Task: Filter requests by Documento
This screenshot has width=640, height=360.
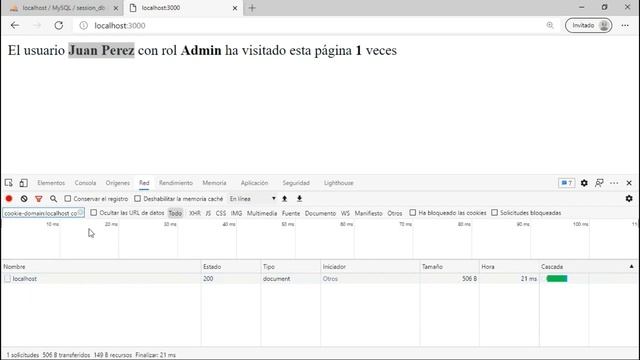Action: [320, 213]
